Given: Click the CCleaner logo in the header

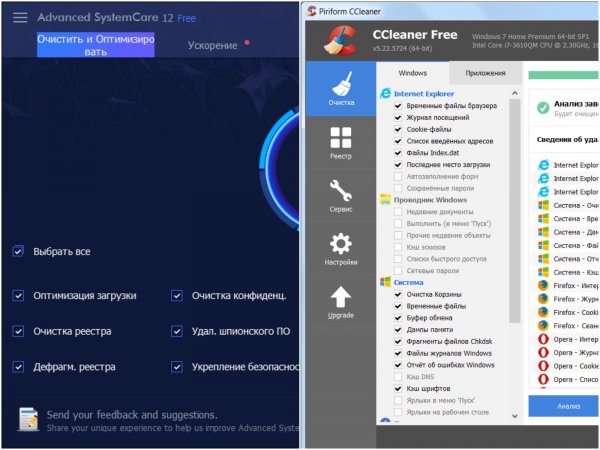Looking at the screenshot, I should tap(341, 40).
